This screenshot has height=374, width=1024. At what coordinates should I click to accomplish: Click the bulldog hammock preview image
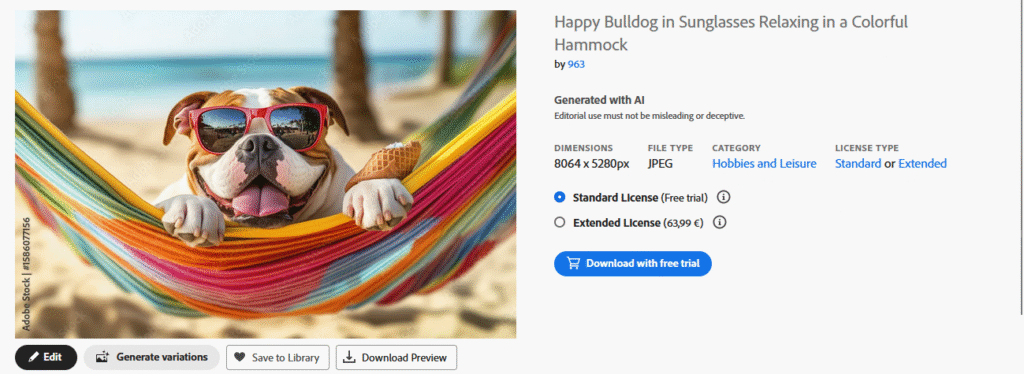[265, 174]
